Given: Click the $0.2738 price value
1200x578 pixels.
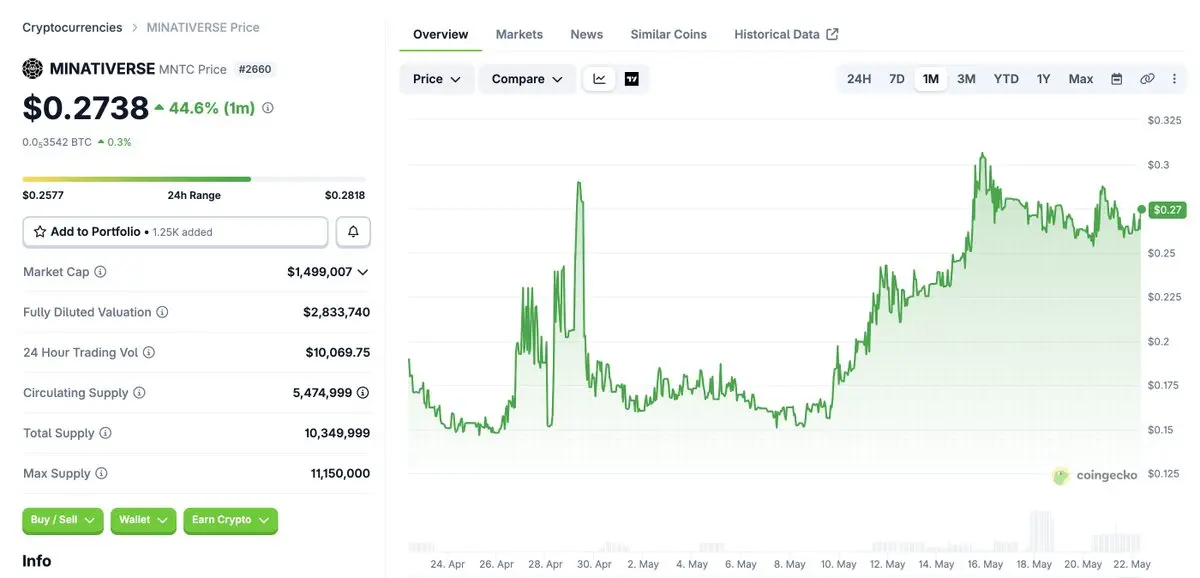Looking at the screenshot, I should pyautogui.click(x=86, y=107).
